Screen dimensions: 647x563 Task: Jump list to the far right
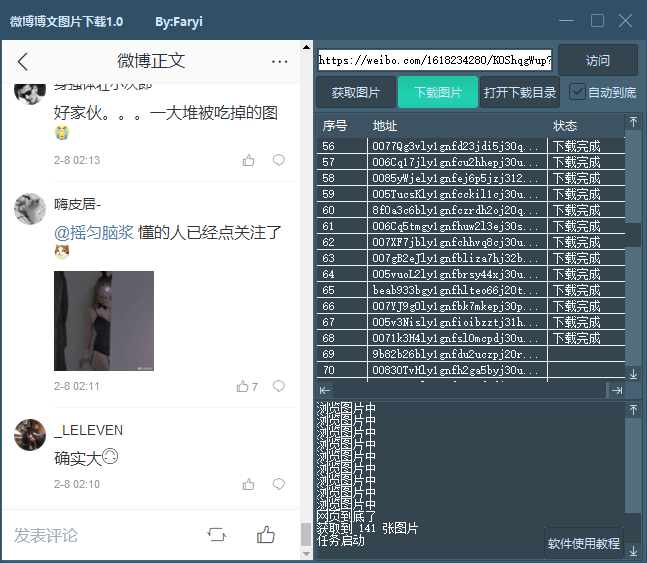tap(617, 390)
